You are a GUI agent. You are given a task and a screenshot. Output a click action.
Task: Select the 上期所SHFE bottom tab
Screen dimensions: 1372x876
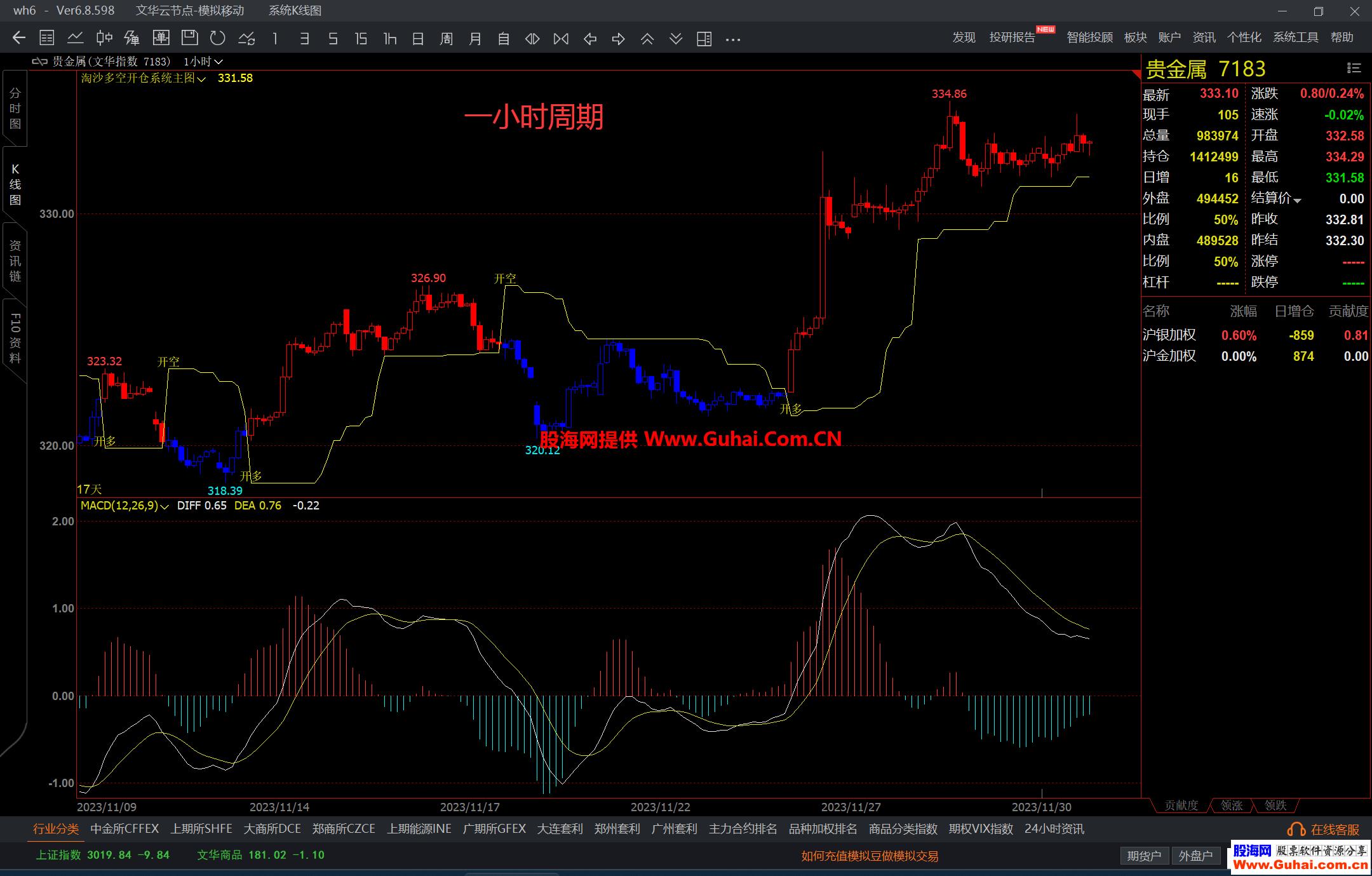click(201, 829)
